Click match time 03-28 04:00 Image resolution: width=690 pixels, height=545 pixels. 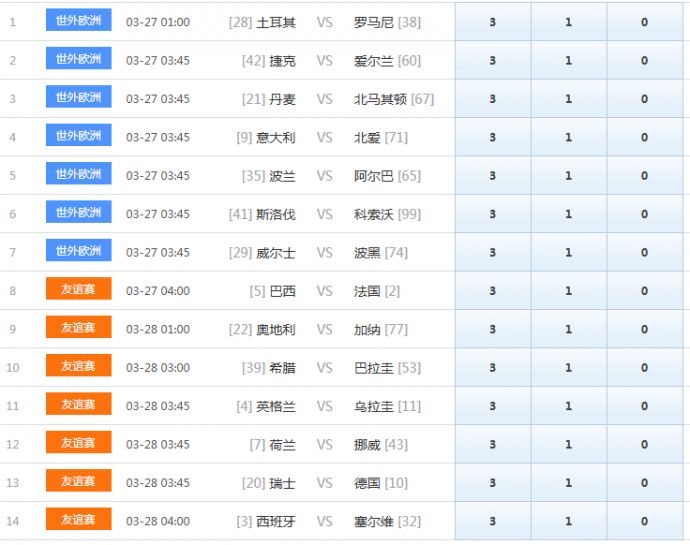pos(158,521)
